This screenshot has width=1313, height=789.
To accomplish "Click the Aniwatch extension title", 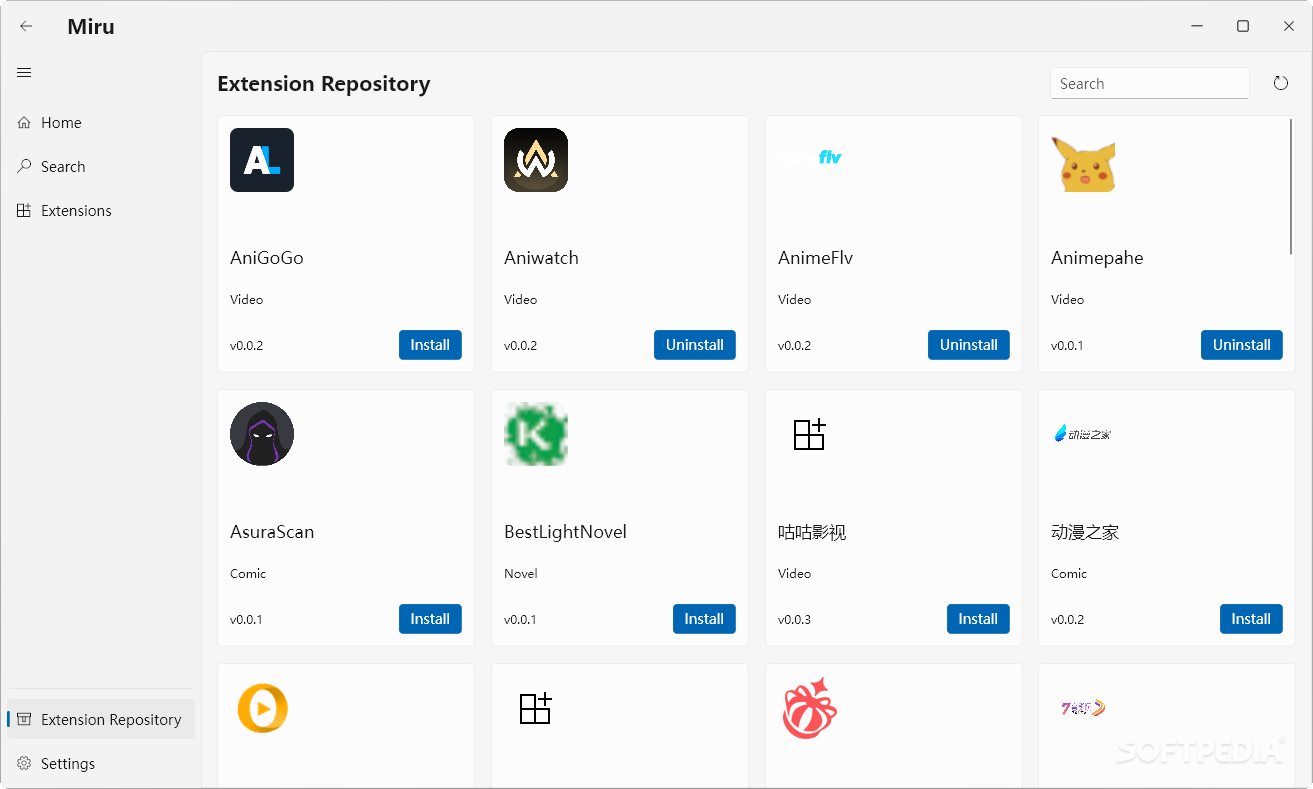I will pos(541,258).
